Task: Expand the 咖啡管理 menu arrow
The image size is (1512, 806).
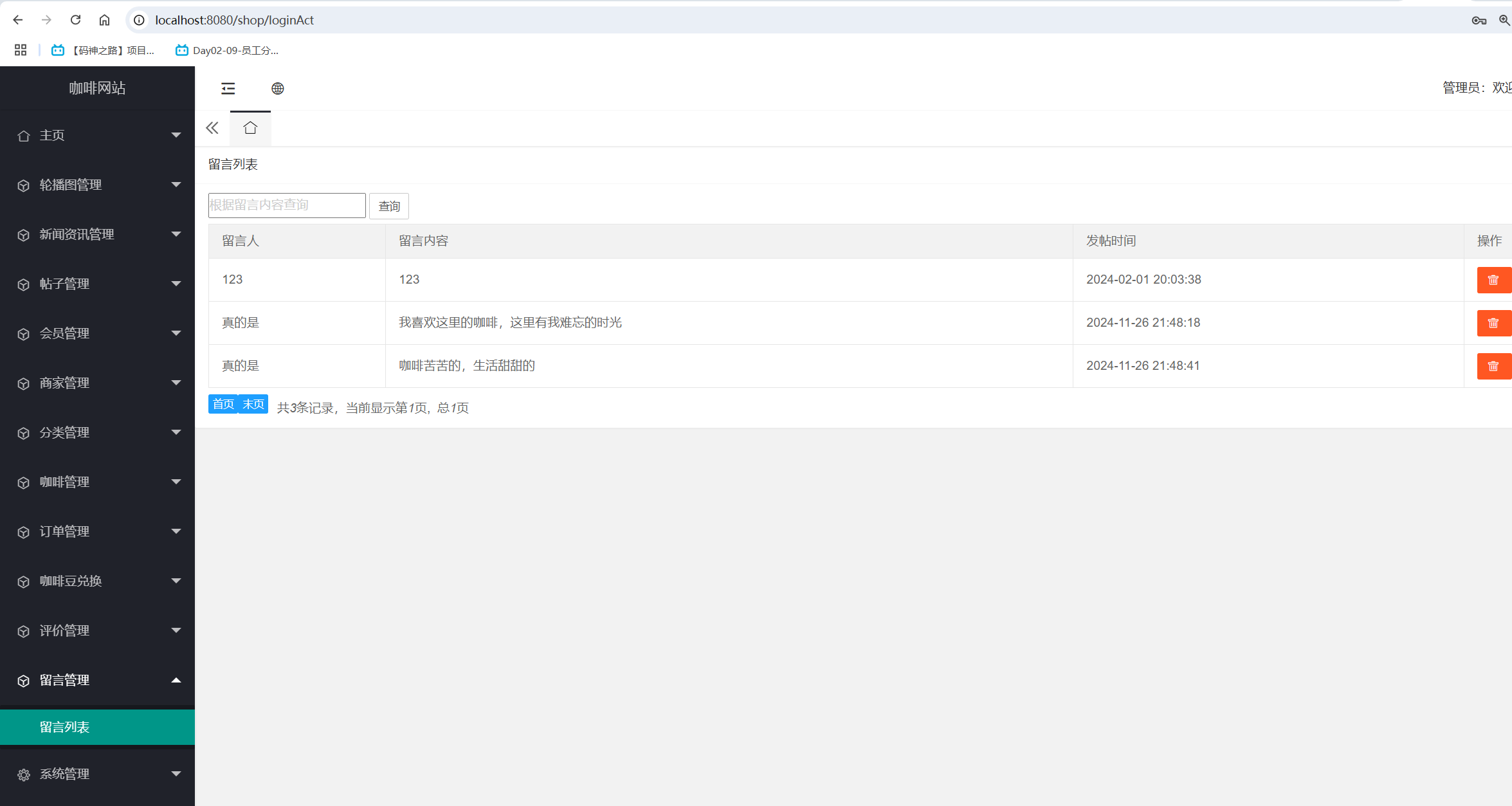Action: (176, 482)
